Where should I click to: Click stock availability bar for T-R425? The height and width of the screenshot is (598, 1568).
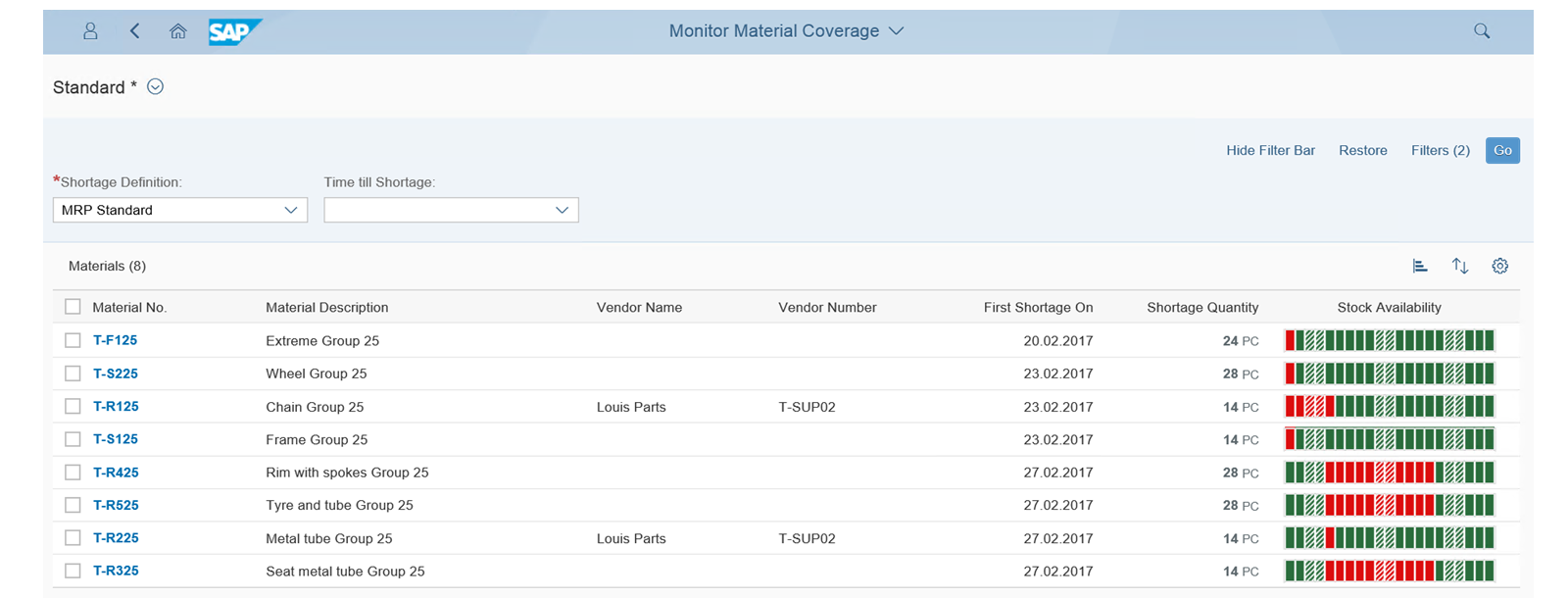[1390, 472]
